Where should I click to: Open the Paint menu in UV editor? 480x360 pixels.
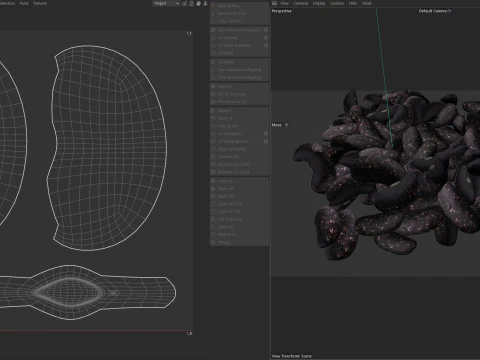coord(24,3)
